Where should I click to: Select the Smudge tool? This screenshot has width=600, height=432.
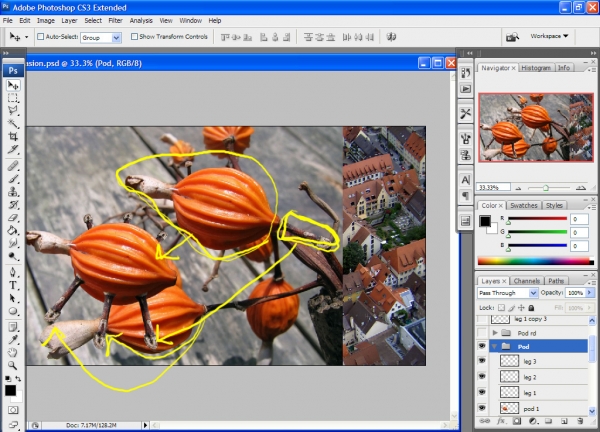[x=13, y=243]
